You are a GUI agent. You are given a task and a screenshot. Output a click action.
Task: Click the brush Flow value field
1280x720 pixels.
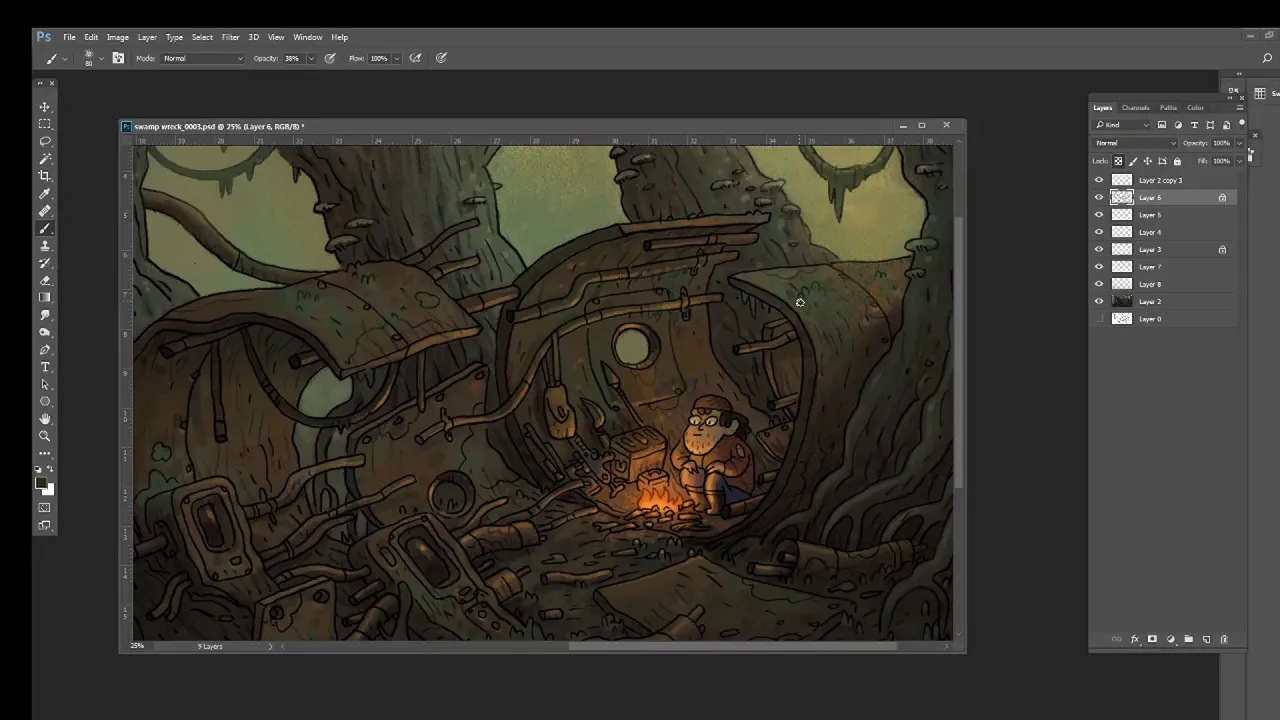point(379,58)
